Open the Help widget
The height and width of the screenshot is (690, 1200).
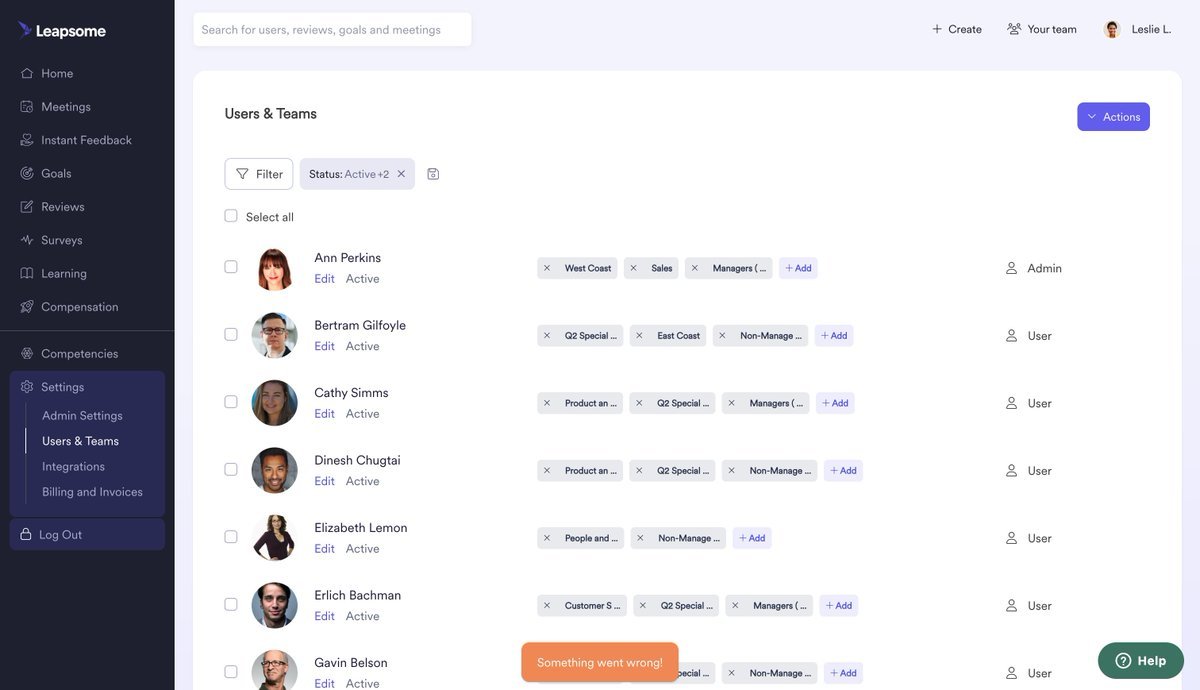pos(1140,660)
